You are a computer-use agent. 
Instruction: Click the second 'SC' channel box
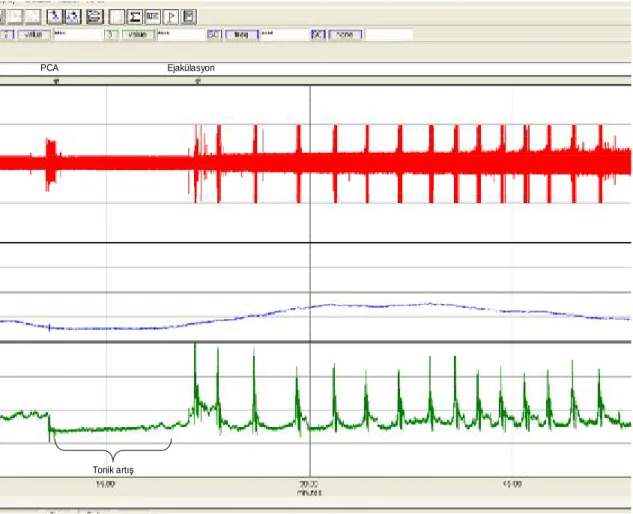[x=318, y=35]
